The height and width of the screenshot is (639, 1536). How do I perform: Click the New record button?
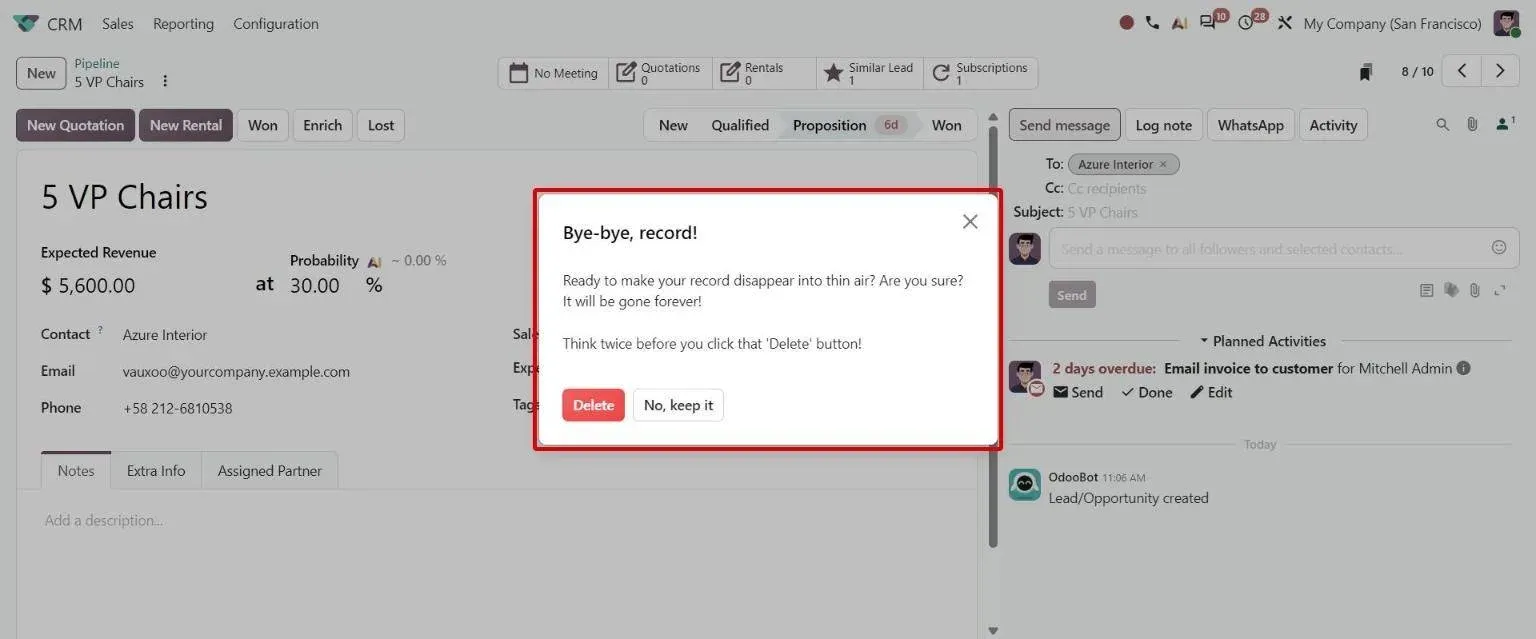point(41,73)
